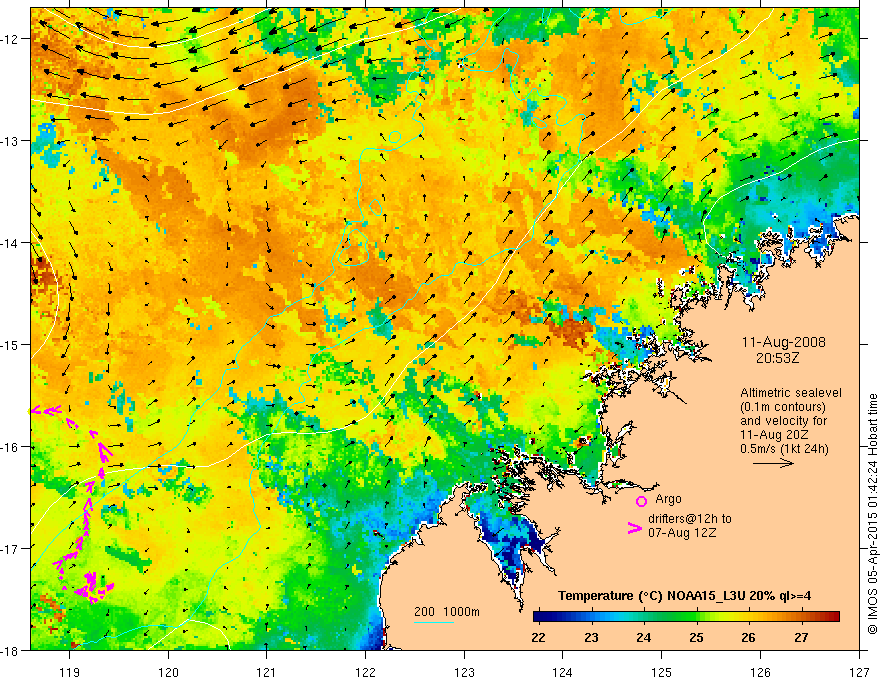Click the latitude axis label -17
Viewport: 880px width, 680px height.
pos(11,549)
